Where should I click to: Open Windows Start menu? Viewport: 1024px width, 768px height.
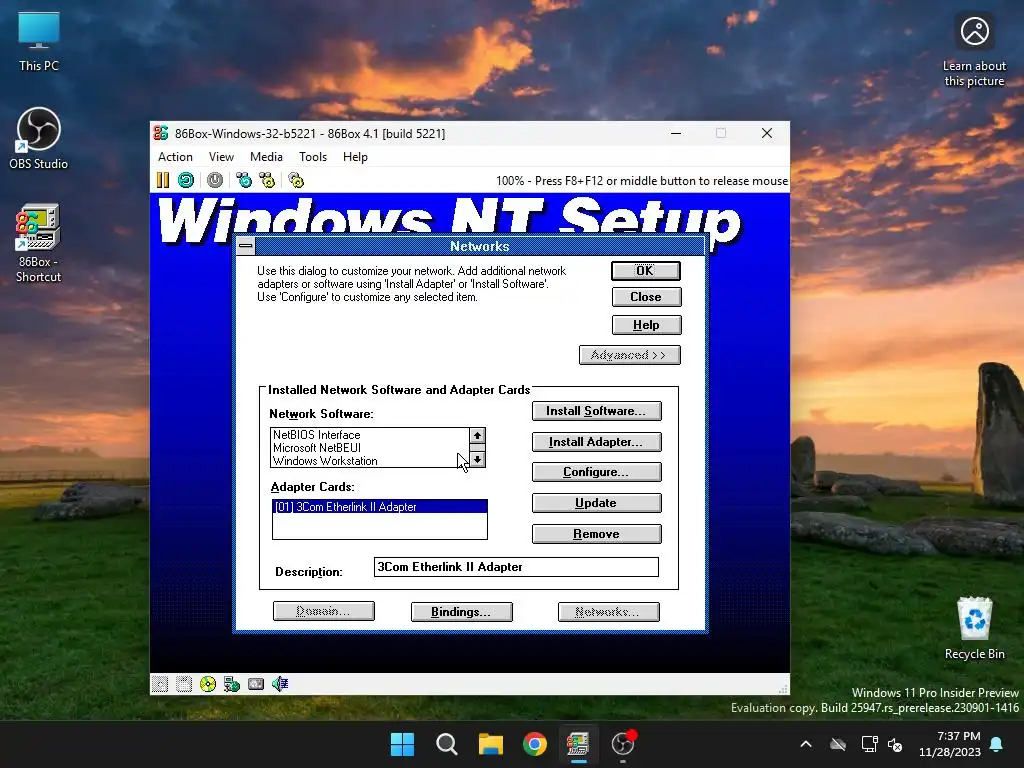402,744
